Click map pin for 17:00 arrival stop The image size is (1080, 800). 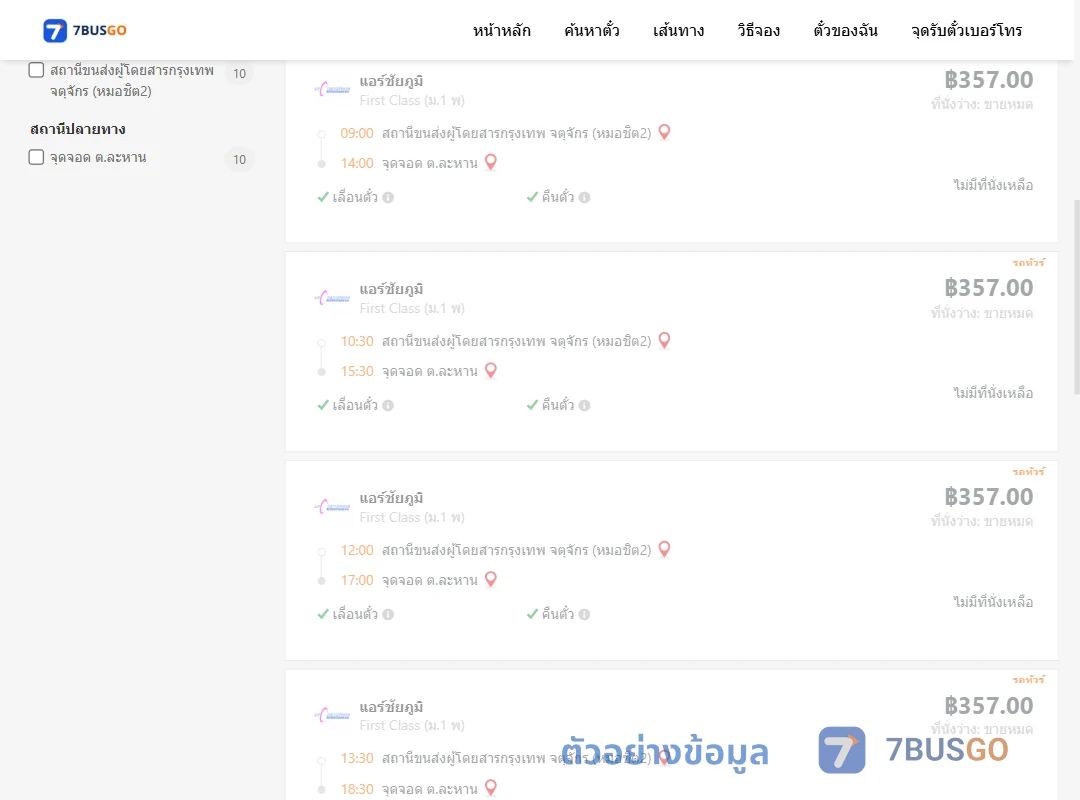pos(490,579)
